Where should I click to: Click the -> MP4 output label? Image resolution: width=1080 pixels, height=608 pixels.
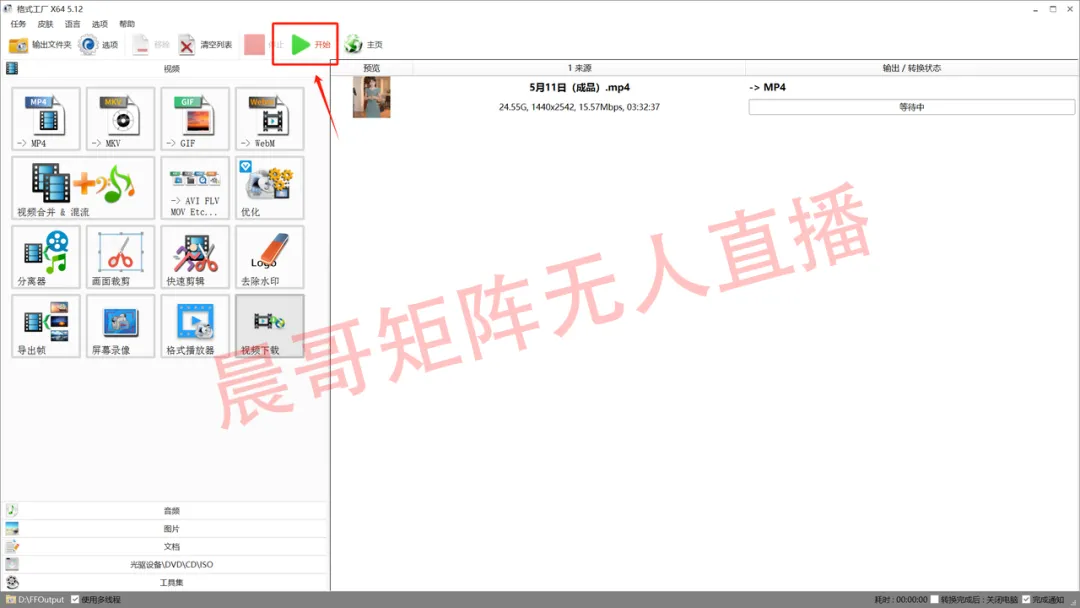tap(767, 87)
